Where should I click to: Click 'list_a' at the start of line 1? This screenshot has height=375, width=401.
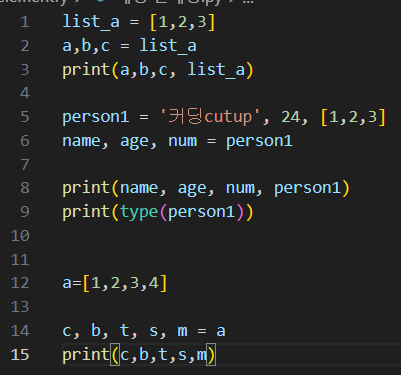click(x=91, y=22)
